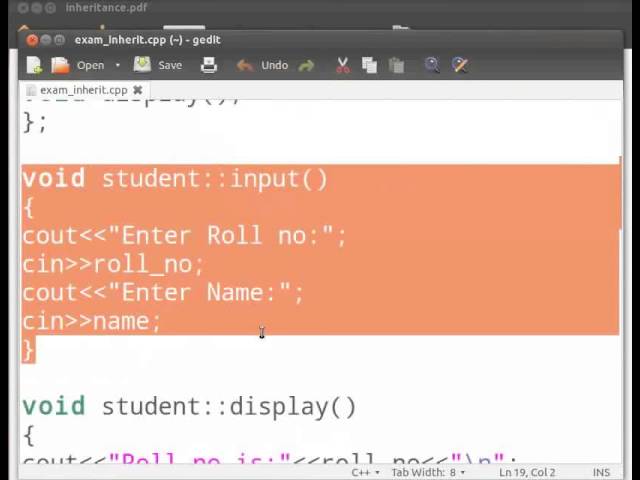Click the Open button label
This screenshot has height=480, width=640.
coord(91,65)
